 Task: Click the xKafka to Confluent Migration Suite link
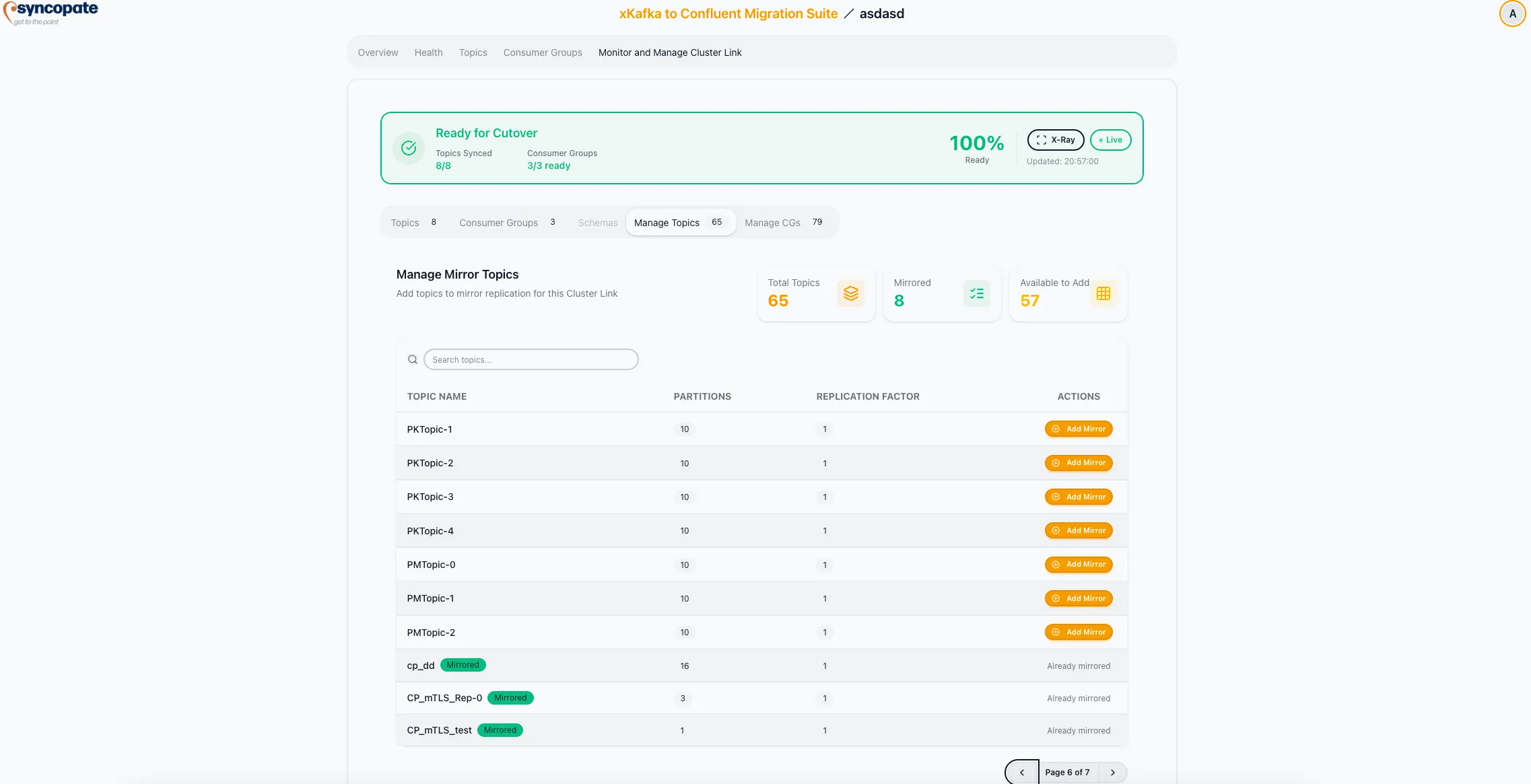click(x=728, y=13)
